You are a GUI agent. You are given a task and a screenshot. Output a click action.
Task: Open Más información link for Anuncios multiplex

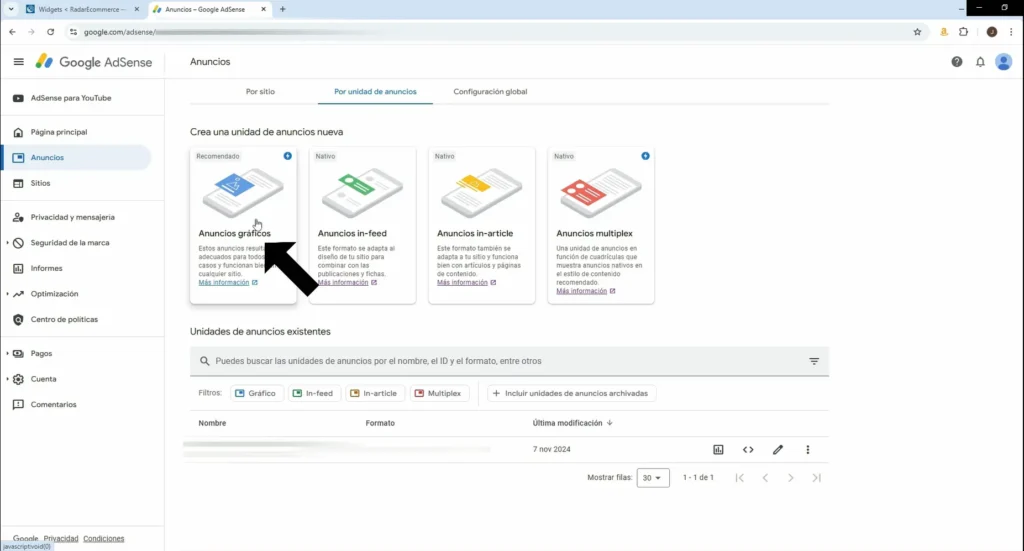coord(585,291)
